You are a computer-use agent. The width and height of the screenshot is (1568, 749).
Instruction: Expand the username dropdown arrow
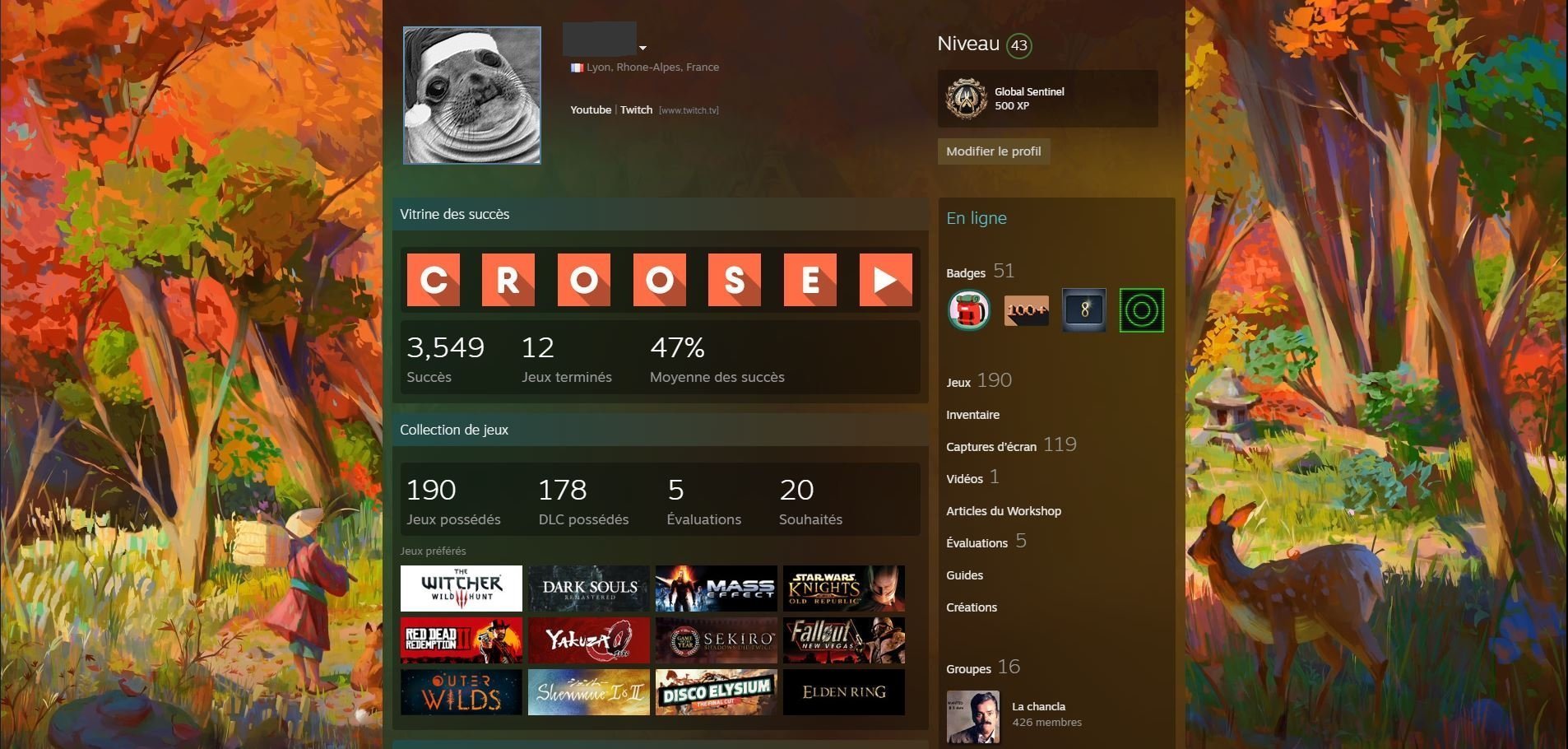coord(643,48)
